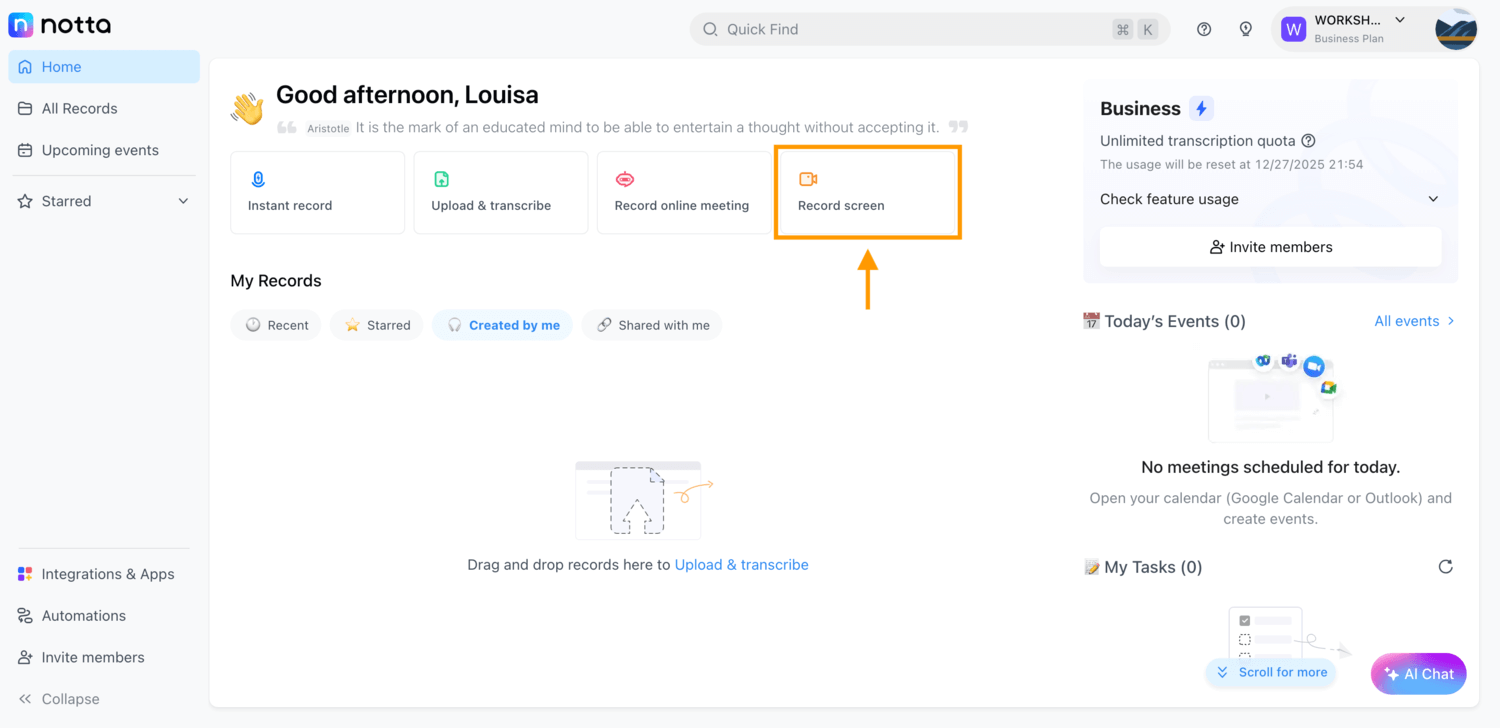Image resolution: width=1500 pixels, height=728 pixels.
Task: Click the red meeting record icon
Action: (x=625, y=179)
